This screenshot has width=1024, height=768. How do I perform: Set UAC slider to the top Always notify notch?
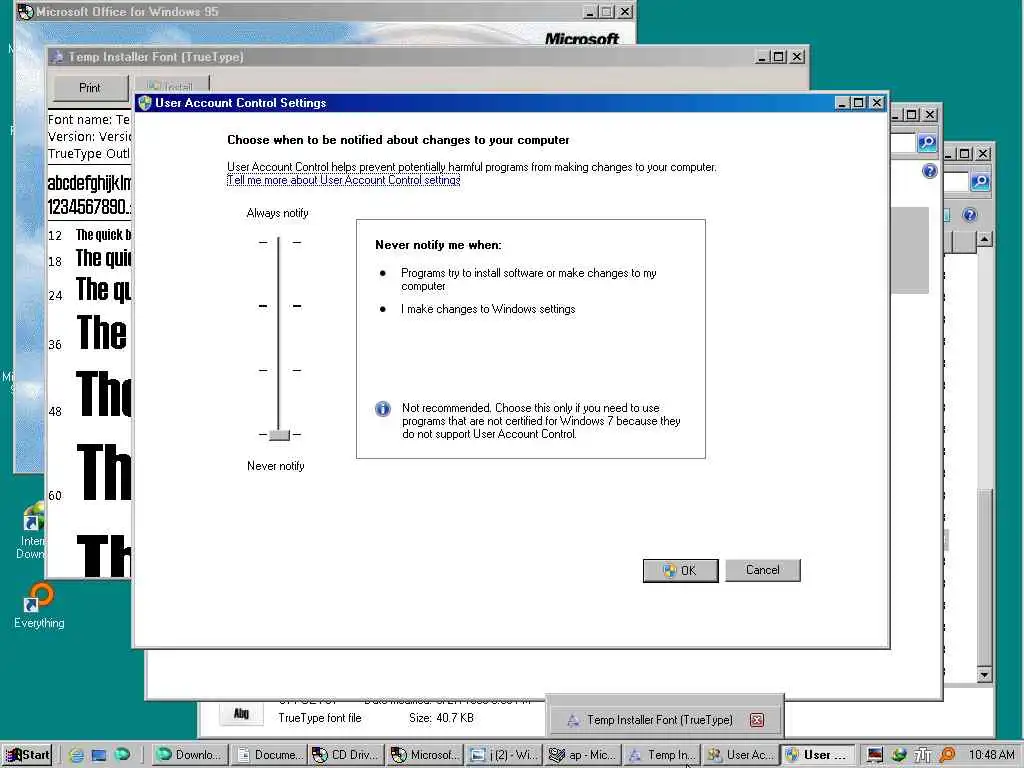(279, 242)
